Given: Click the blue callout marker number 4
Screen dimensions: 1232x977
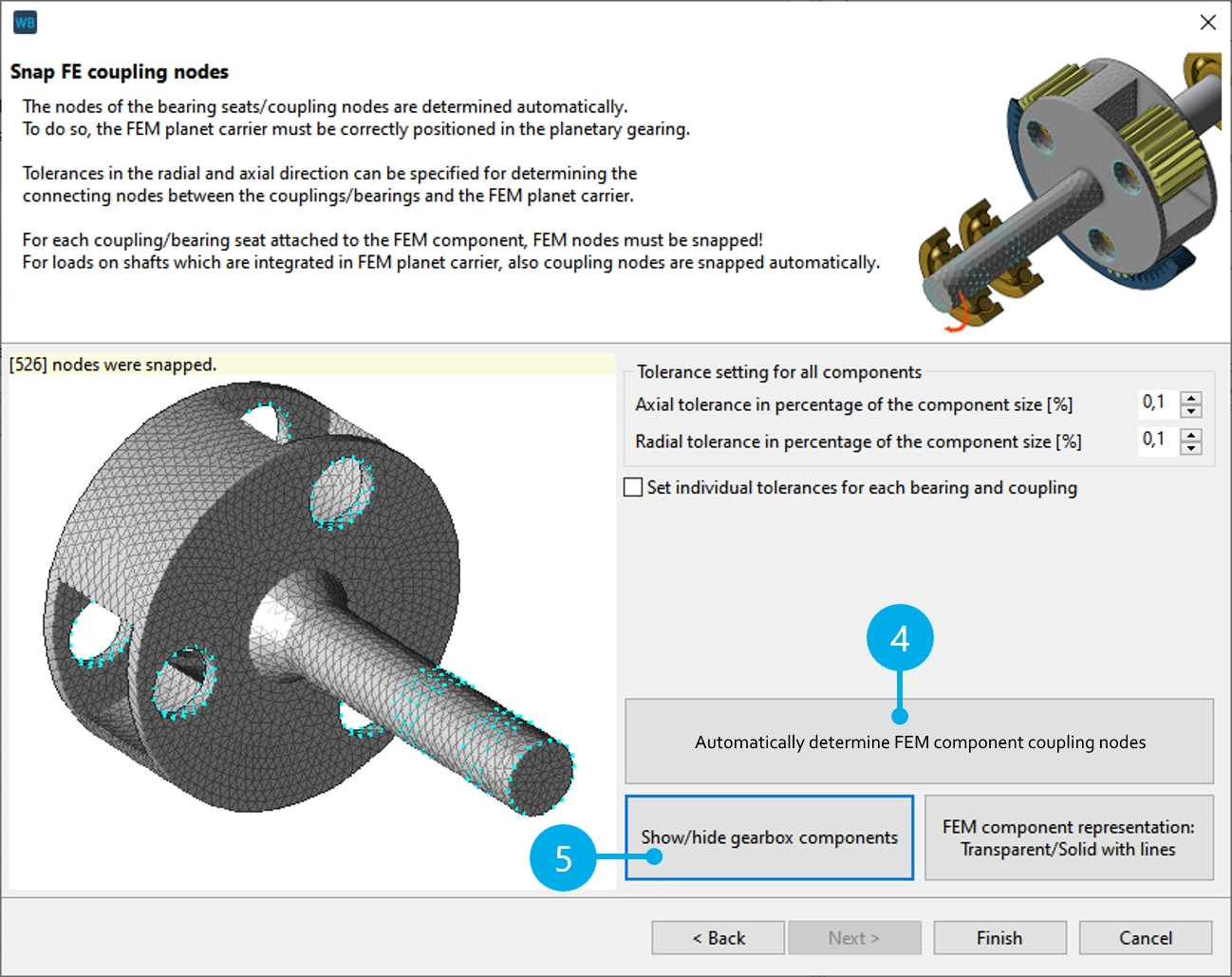Looking at the screenshot, I should [x=900, y=638].
